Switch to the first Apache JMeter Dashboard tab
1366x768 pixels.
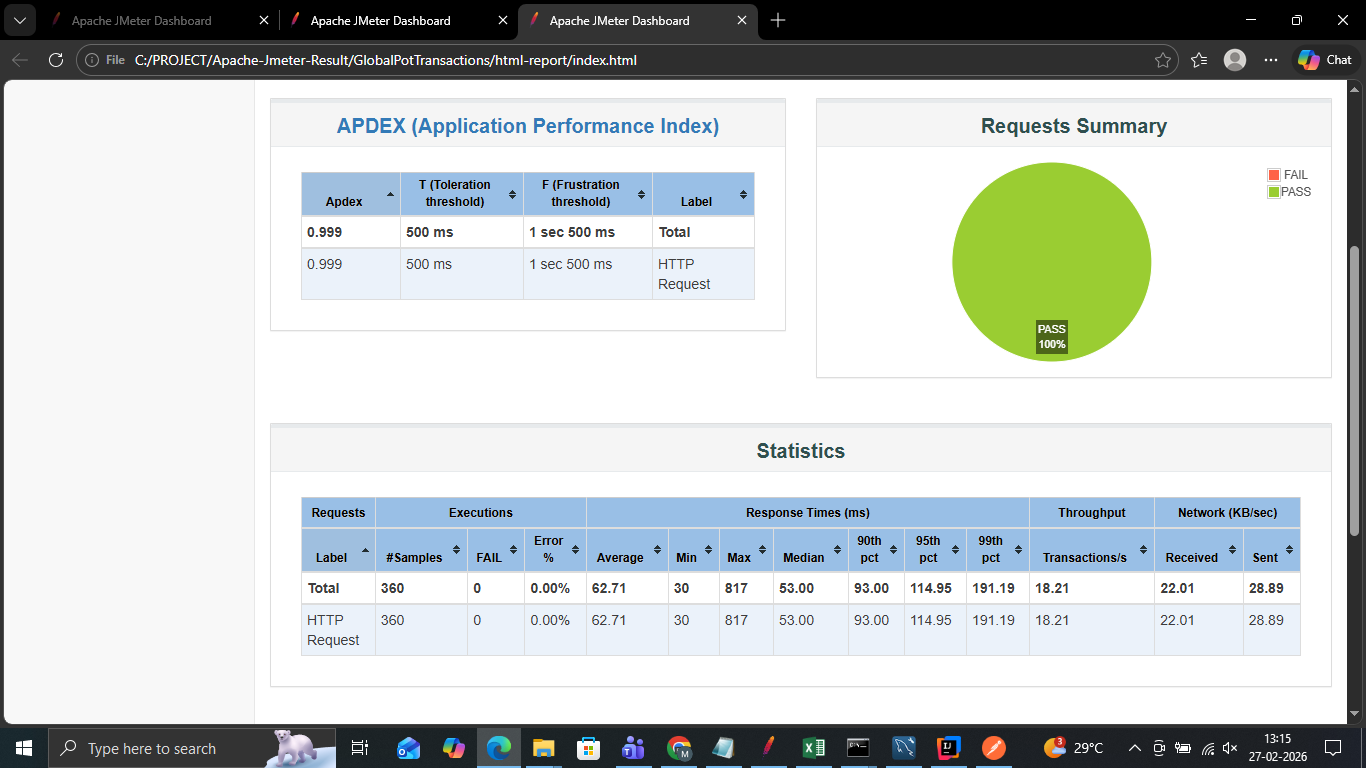tap(141, 20)
